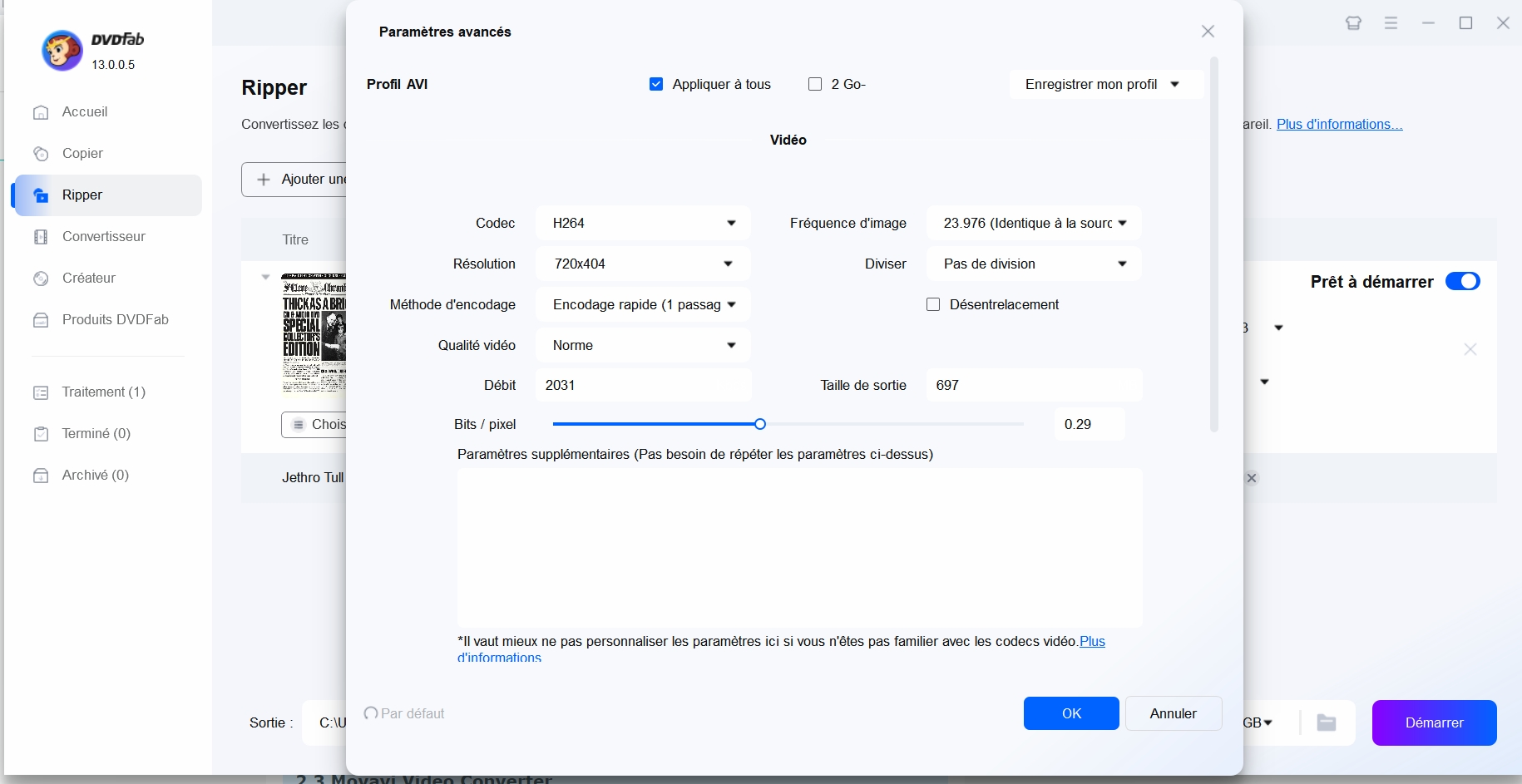Open the Qualité vidéo Norme dropdown
1522x784 pixels.
coord(643,345)
